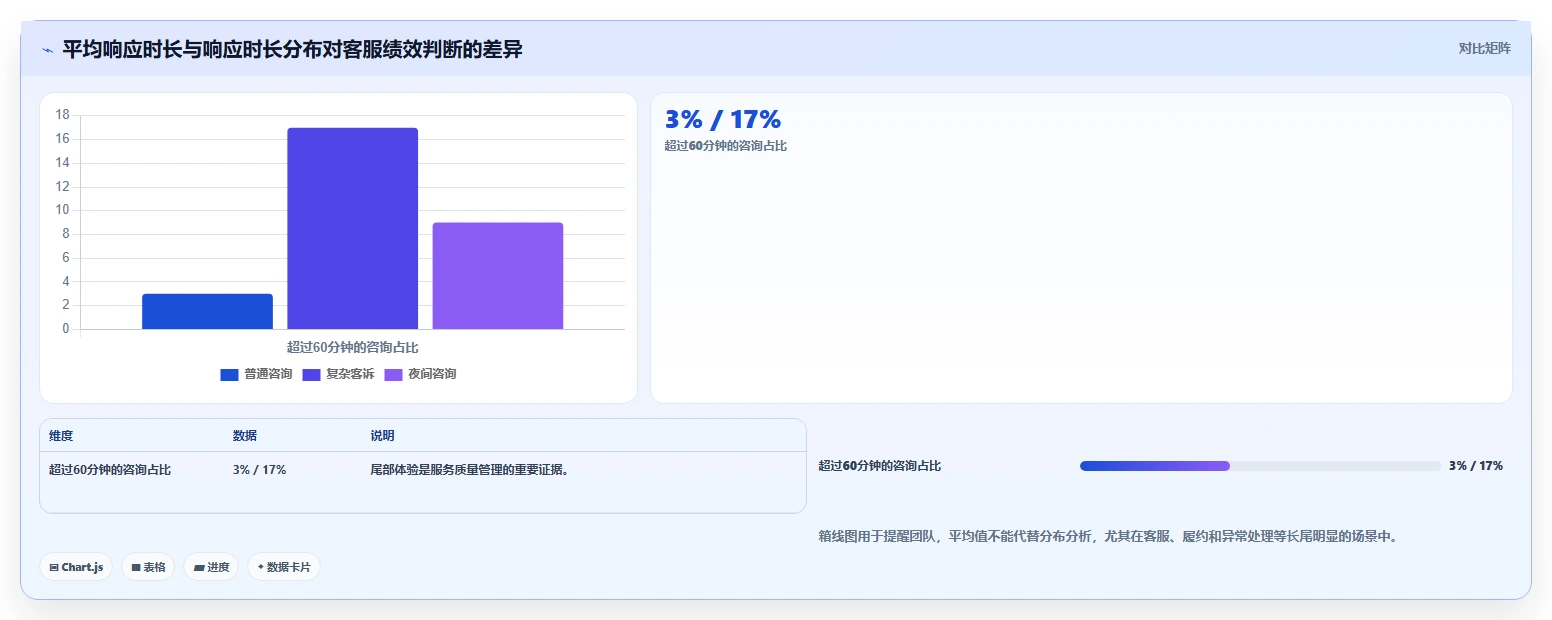Click the data card caption 超过60分钟的咨询占比
1552x620 pixels.
click(x=726, y=146)
